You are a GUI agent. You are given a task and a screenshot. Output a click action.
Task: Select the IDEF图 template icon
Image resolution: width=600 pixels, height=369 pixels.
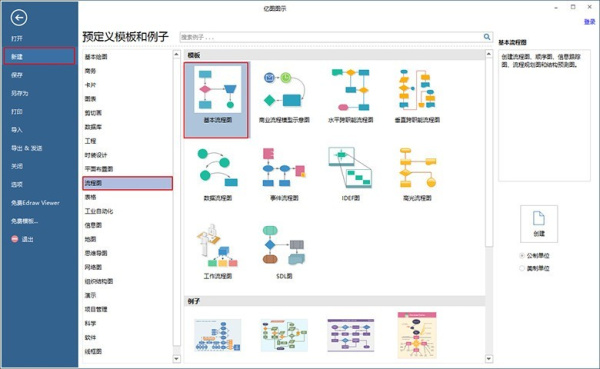coord(351,167)
